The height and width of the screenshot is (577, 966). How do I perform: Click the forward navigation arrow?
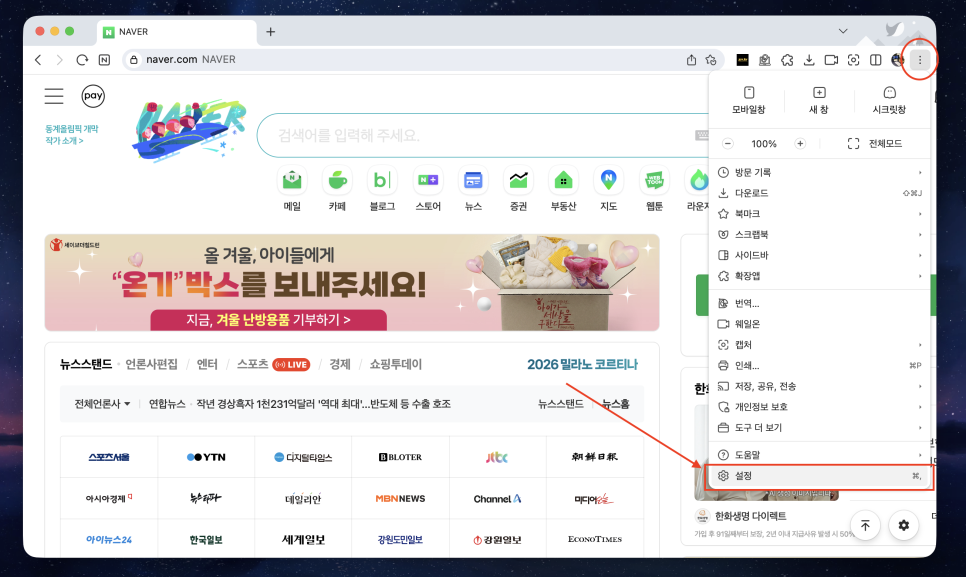coord(60,60)
